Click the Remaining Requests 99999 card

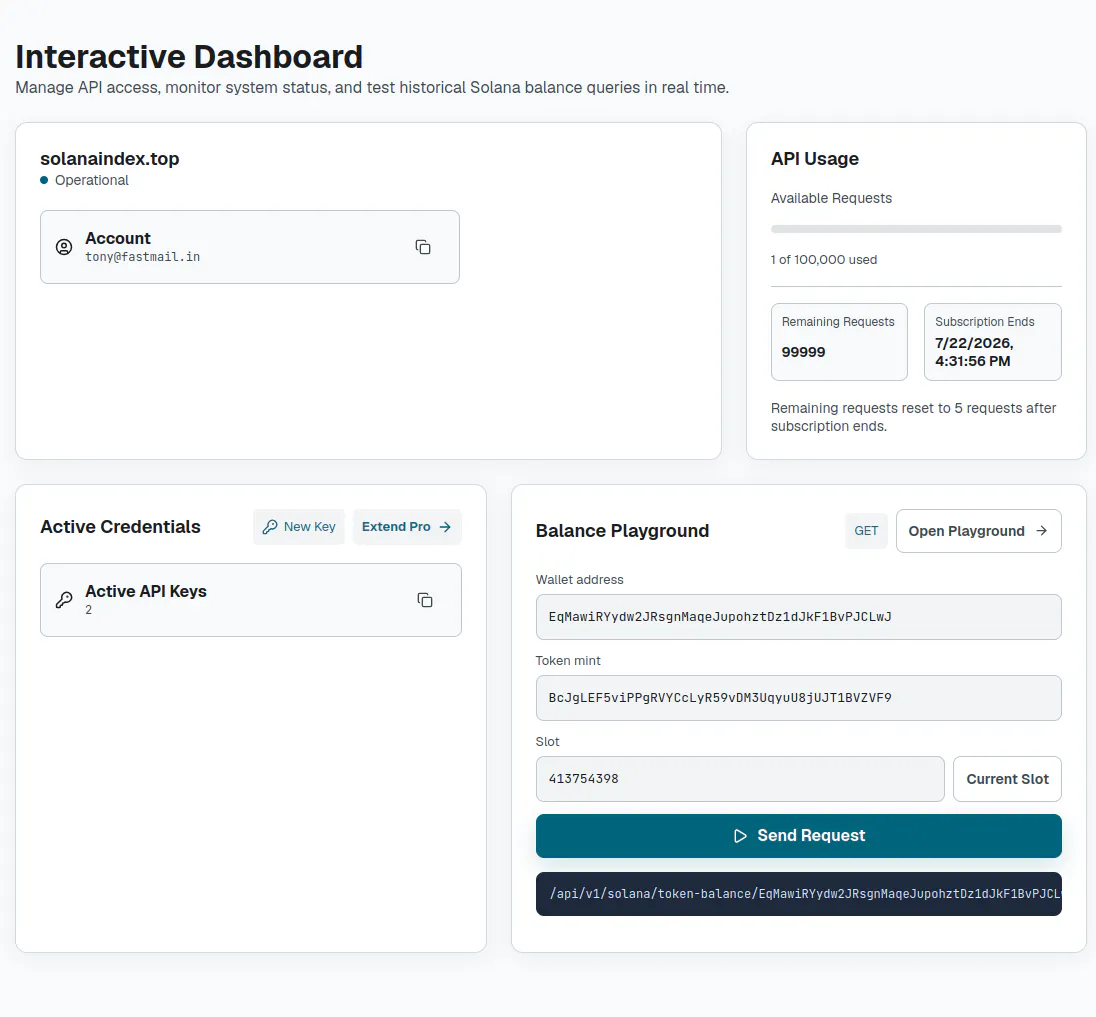(x=839, y=342)
